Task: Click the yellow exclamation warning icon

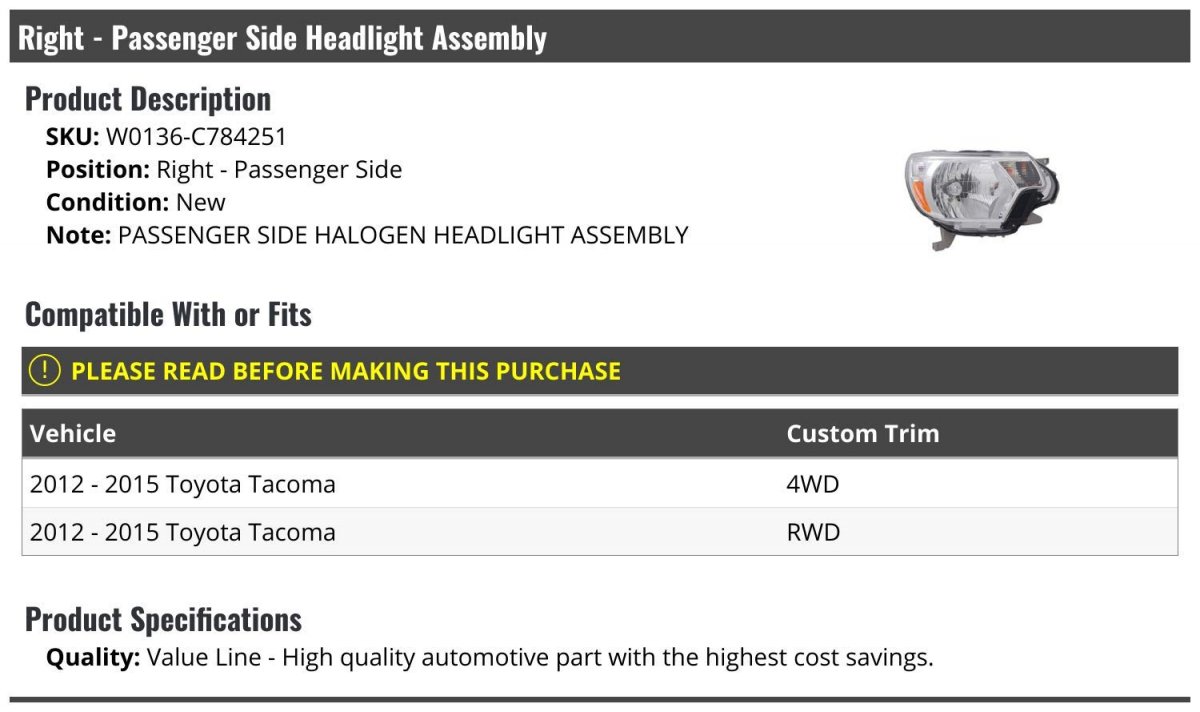Action: 45,371
